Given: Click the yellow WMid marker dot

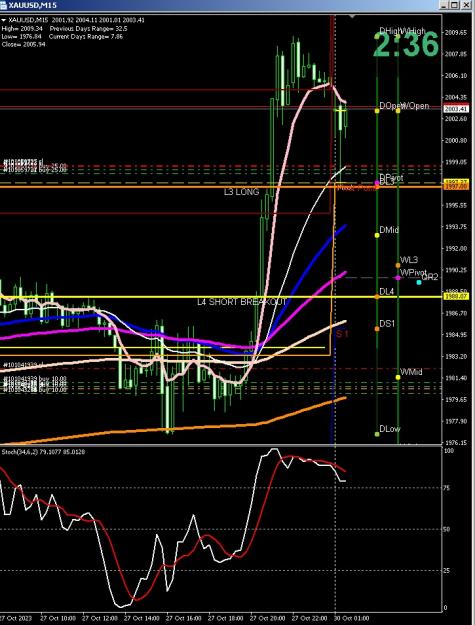Looking at the screenshot, I should pyautogui.click(x=398, y=377).
